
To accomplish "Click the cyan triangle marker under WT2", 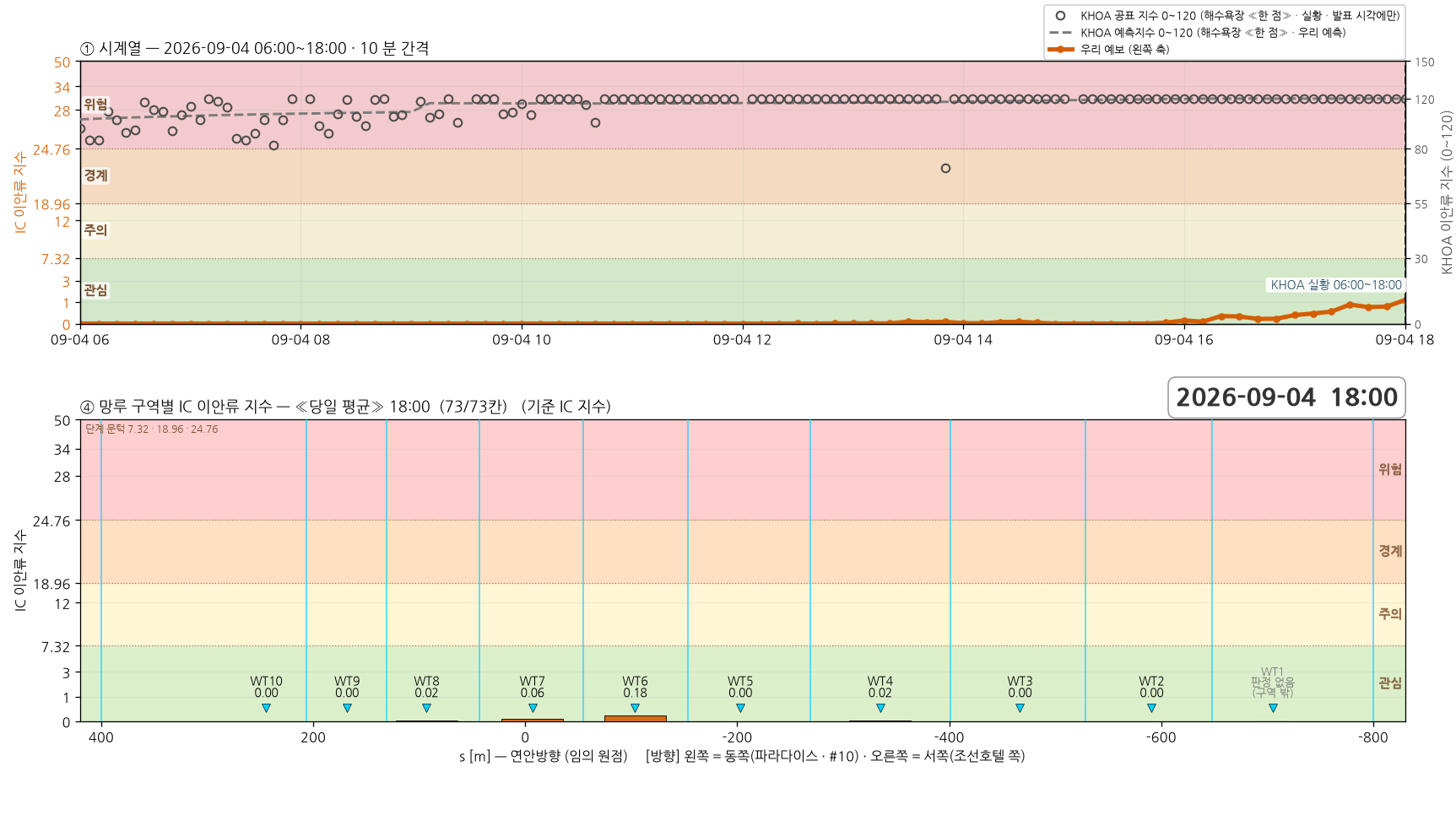I will click(x=1151, y=709).
